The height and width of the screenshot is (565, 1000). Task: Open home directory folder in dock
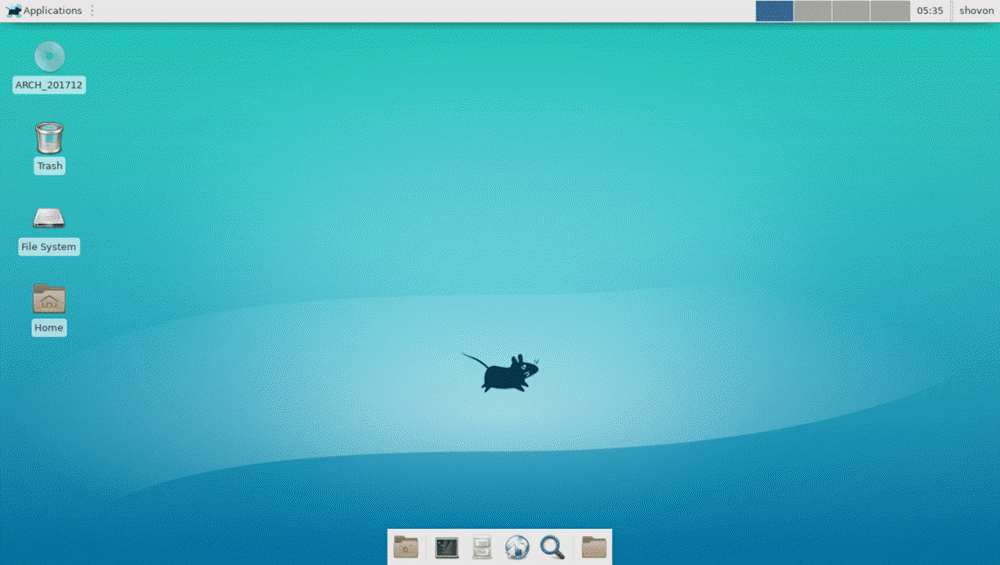[x=594, y=547]
